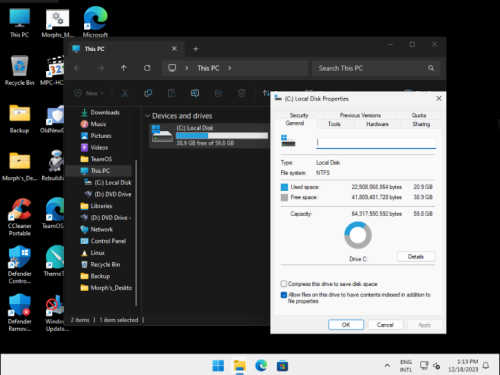Click the navigation pane scrollbar
Screen dimensions: 500x375
136,233
